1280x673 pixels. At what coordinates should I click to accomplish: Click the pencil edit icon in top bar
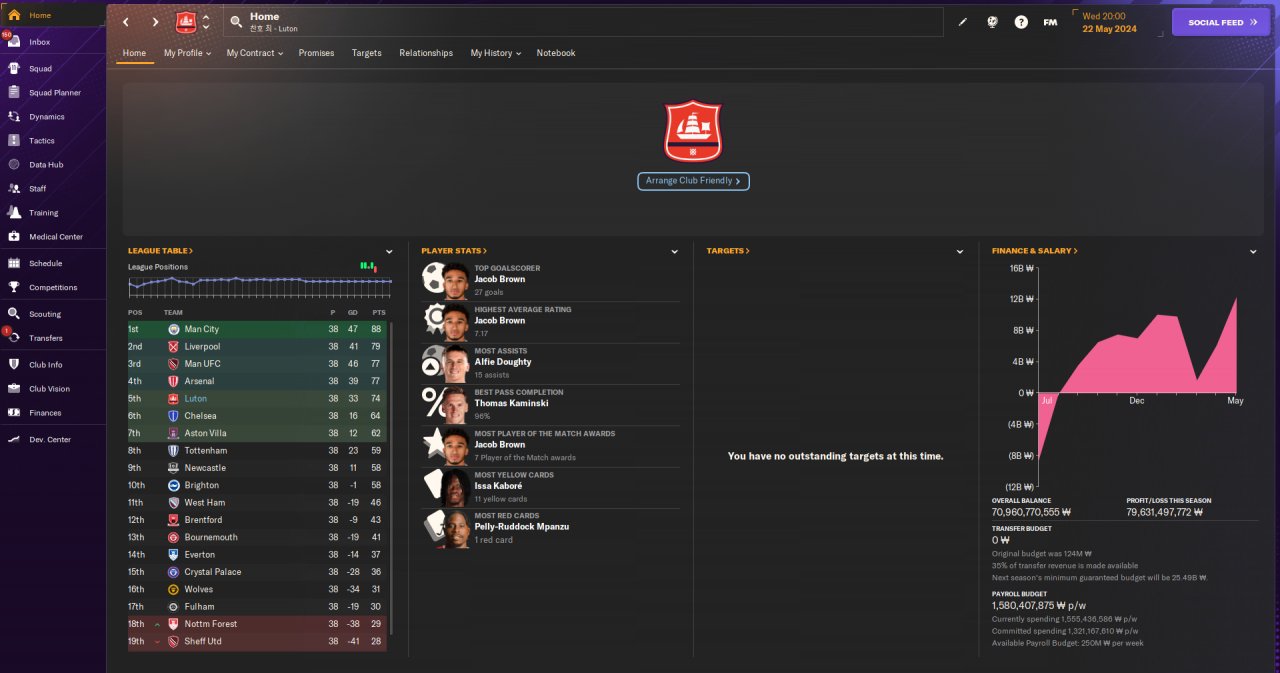[x=963, y=22]
